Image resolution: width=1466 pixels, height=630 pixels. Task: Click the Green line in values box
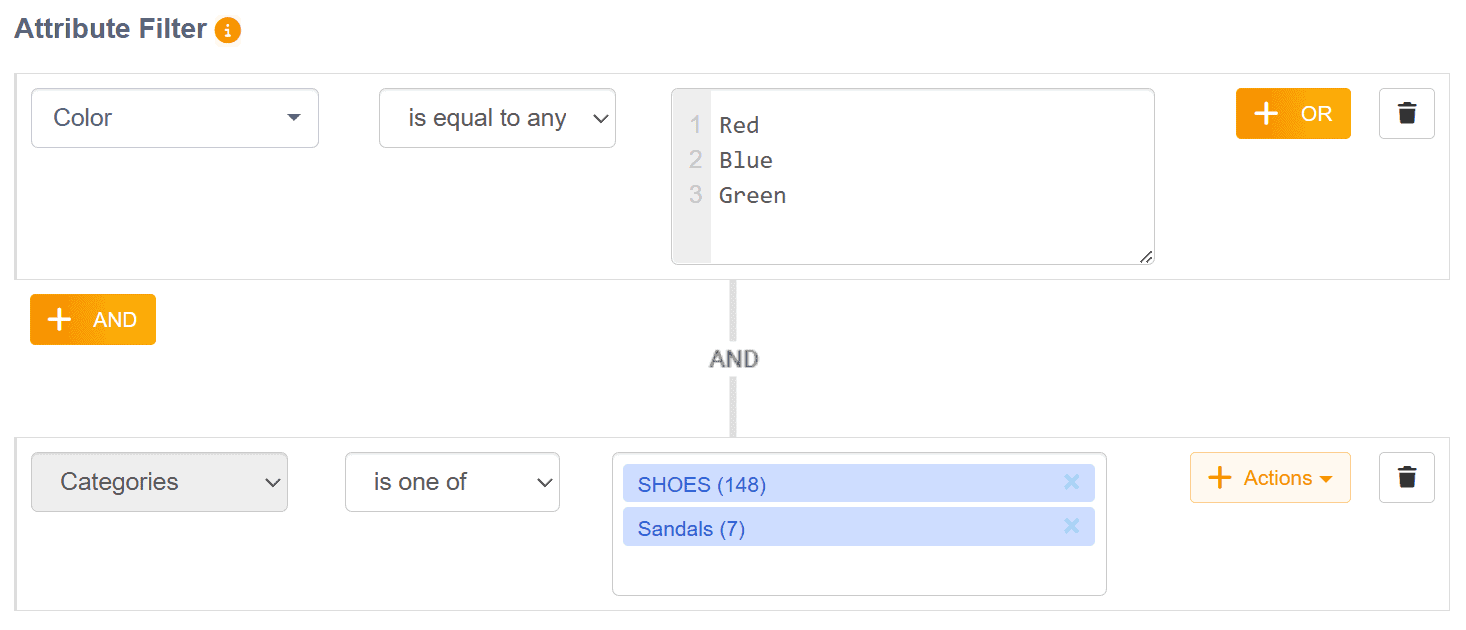pyautogui.click(x=752, y=195)
